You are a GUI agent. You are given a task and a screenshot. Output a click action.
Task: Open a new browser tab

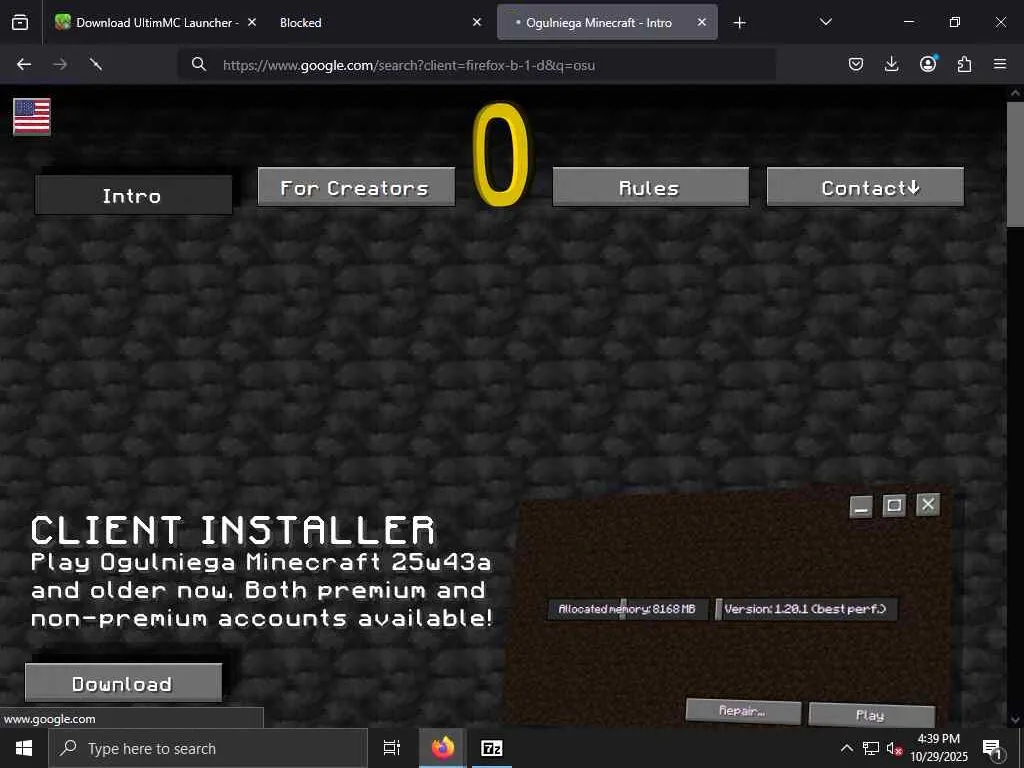pyautogui.click(x=739, y=23)
